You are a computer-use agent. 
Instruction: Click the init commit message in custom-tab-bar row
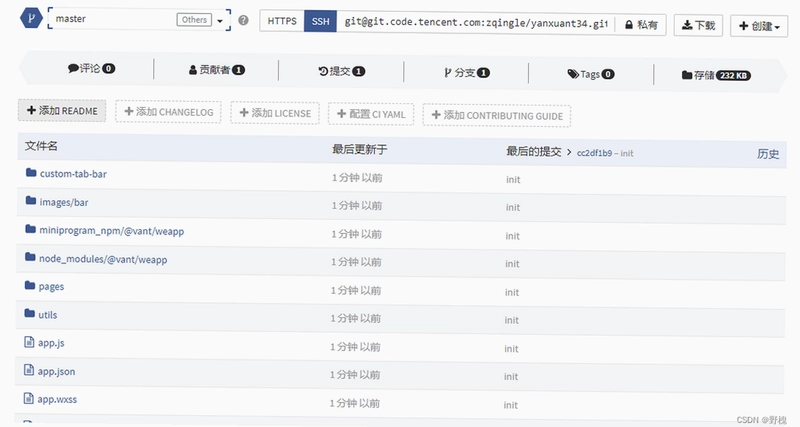pyautogui.click(x=513, y=180)
